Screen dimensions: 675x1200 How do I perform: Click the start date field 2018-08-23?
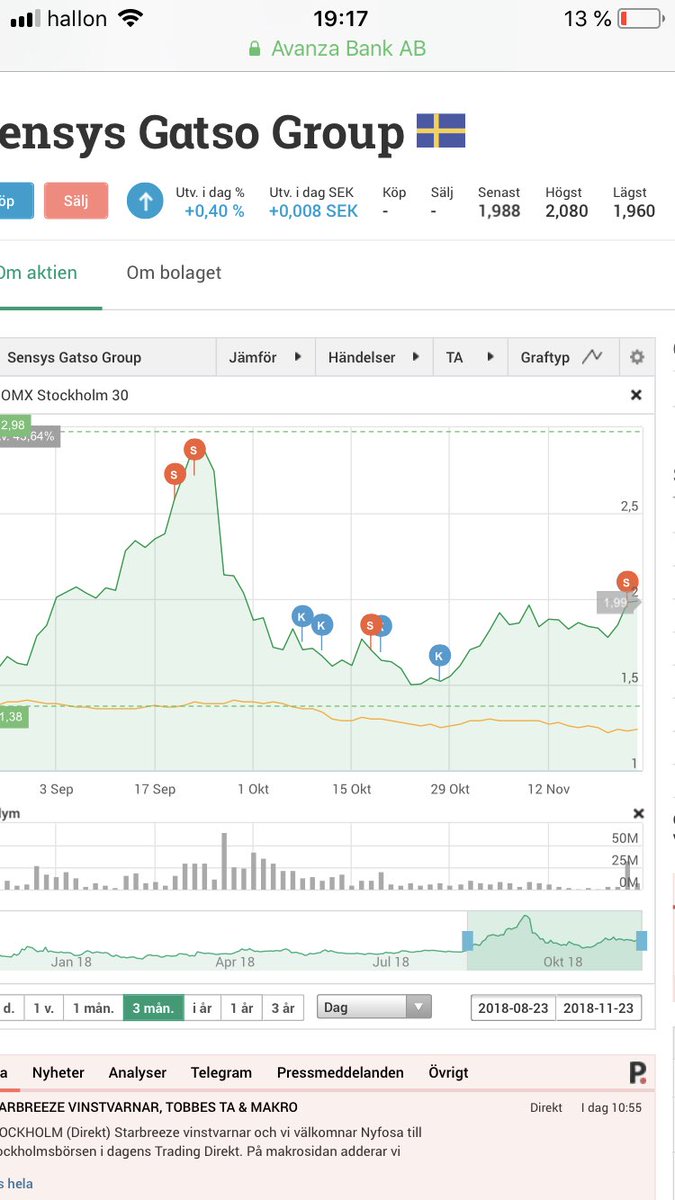click(x=513, y=1007)
